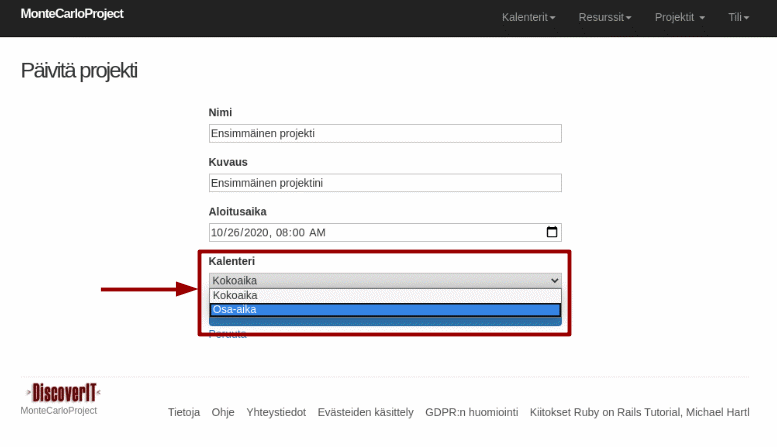The image size is (777, 447).
Task: Open the Kalenterit dropdown menu
Action: (528, 18)
